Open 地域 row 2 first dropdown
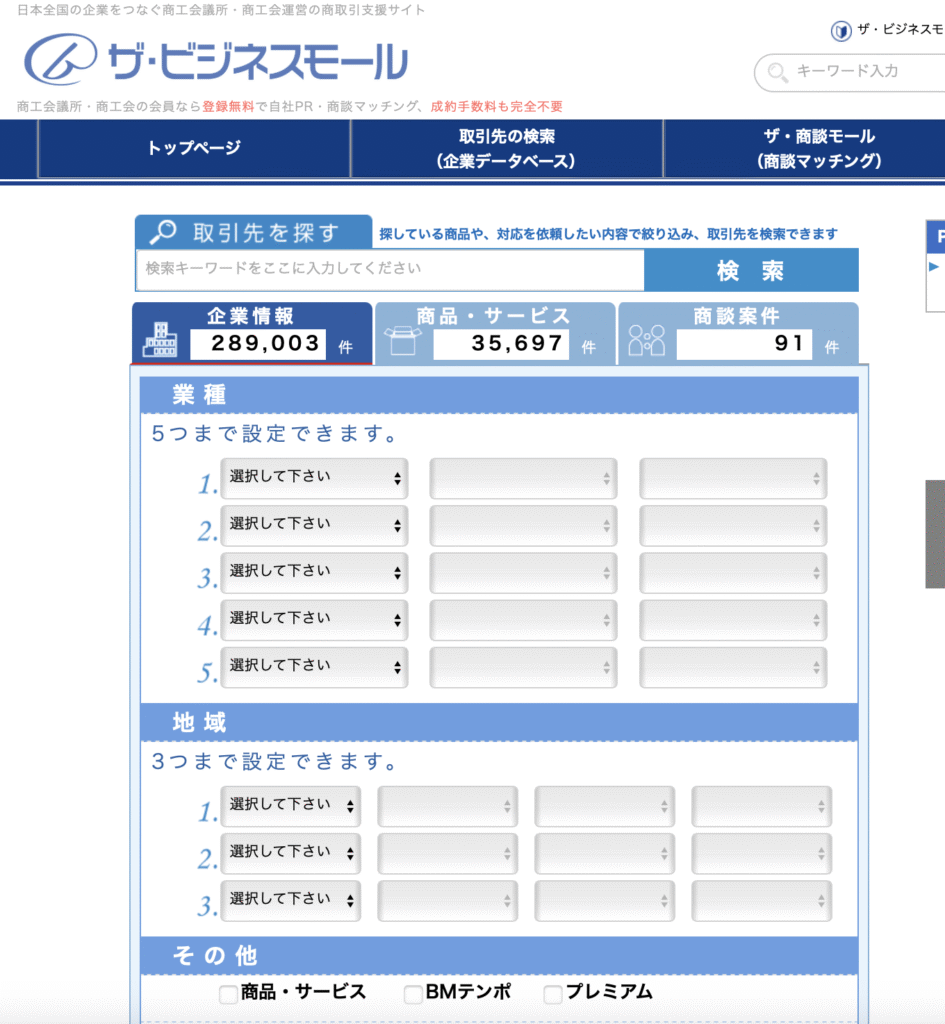 [x=291, y=853]
